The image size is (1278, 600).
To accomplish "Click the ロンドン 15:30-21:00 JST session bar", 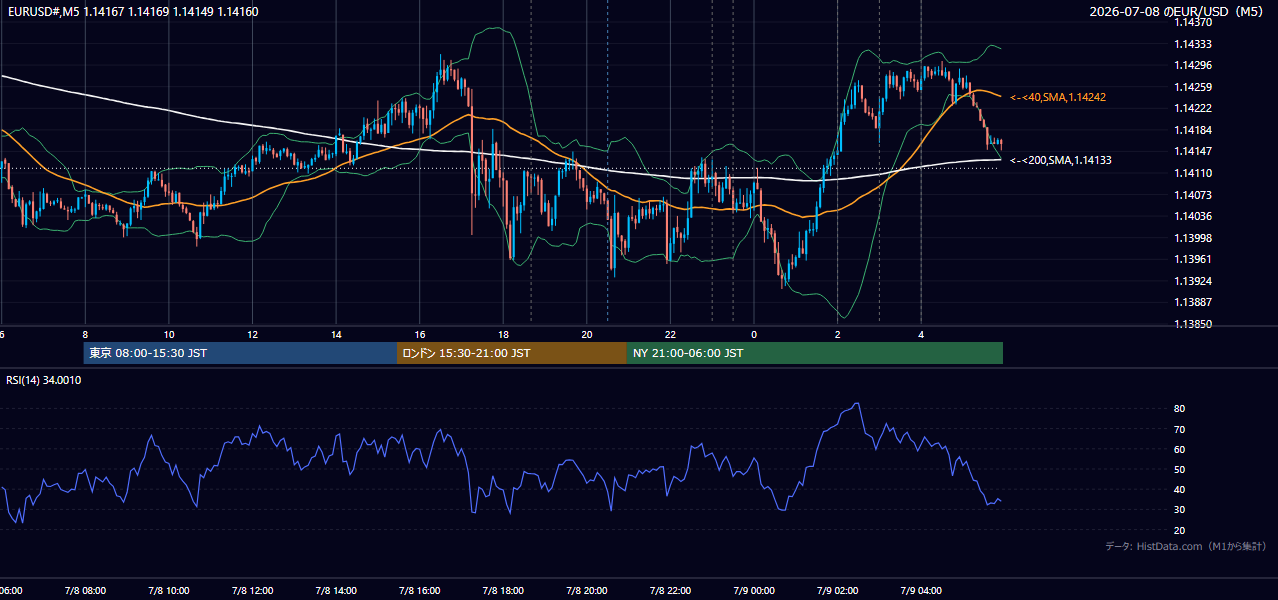I will click(x=512, y=353).
